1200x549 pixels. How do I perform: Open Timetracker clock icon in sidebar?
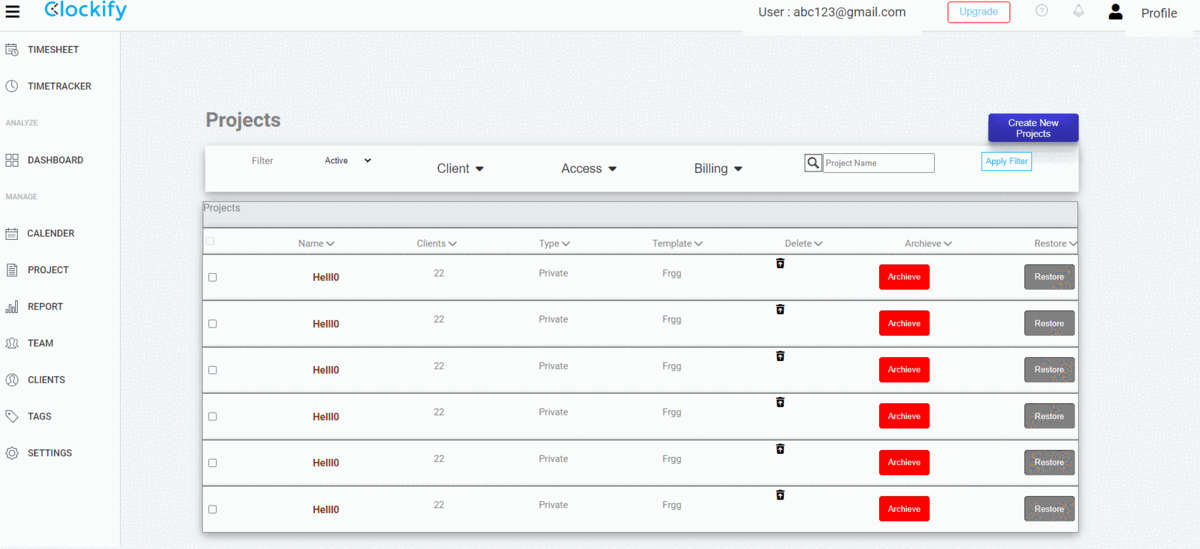point(12,86)
